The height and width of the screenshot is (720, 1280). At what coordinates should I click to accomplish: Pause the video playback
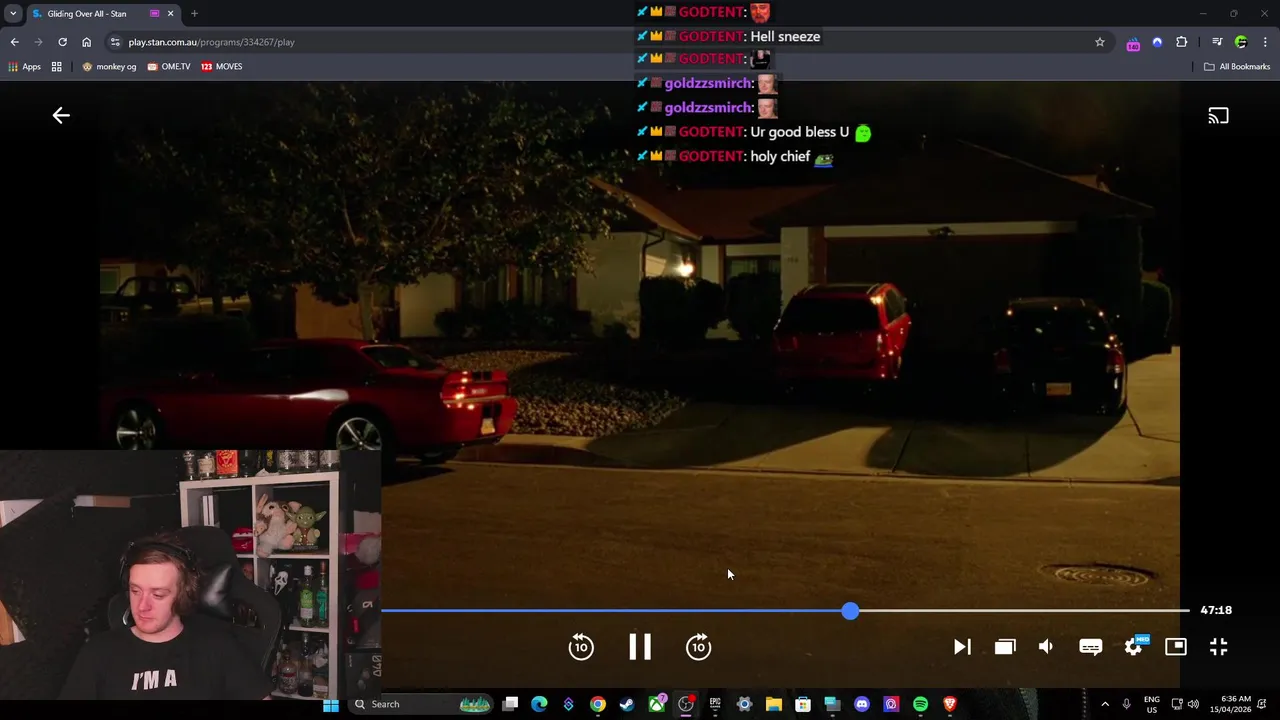pyautogui.click(x=640, y=647)
